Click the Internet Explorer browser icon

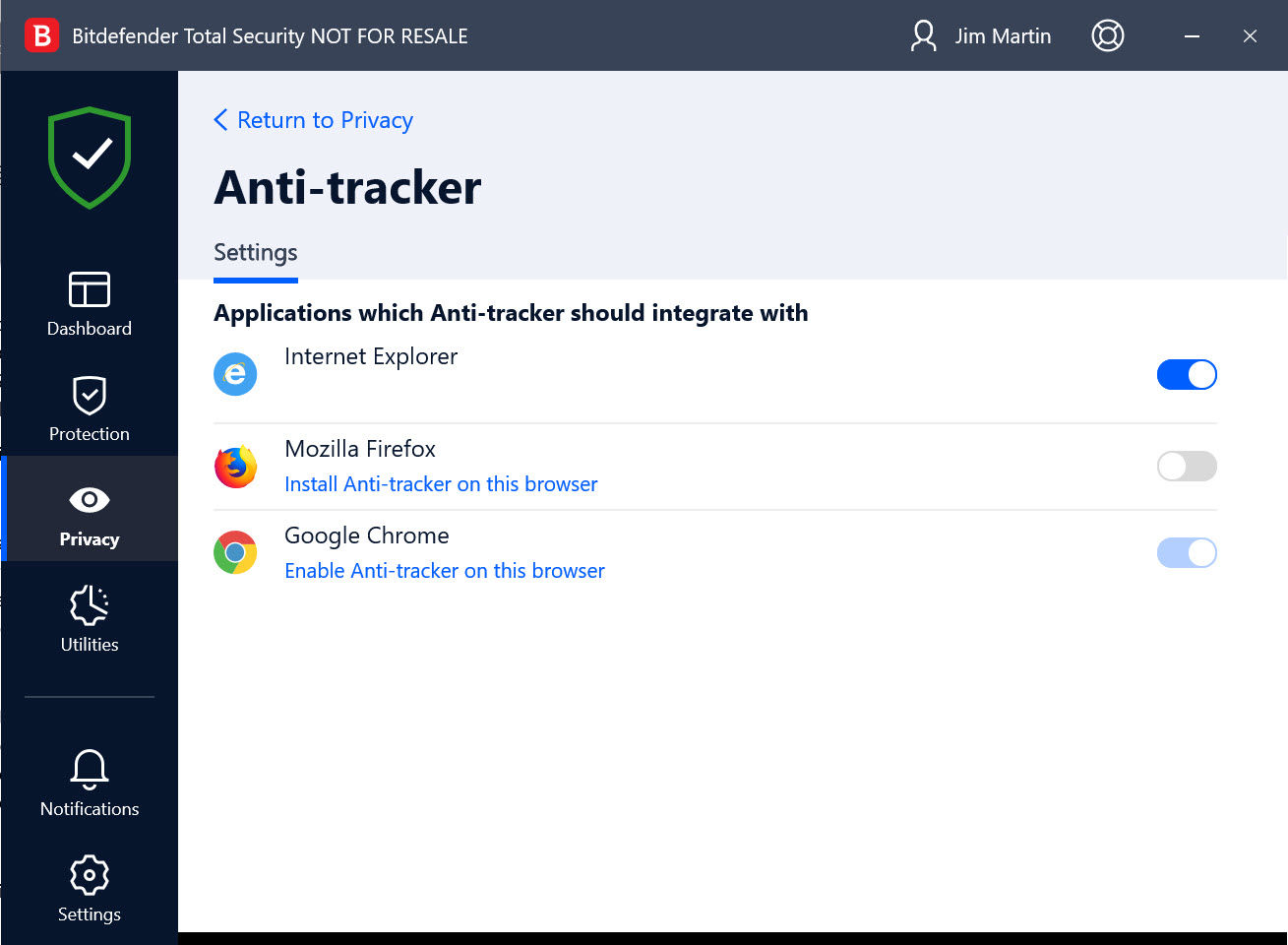coord(235,374)
